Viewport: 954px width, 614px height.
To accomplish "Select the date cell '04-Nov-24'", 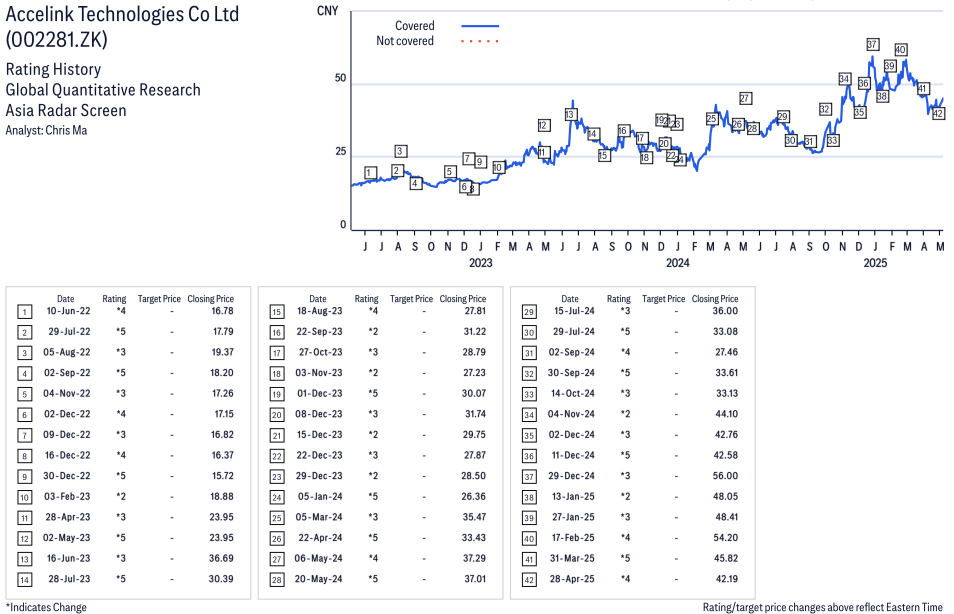I will click(x=571, y=414).
